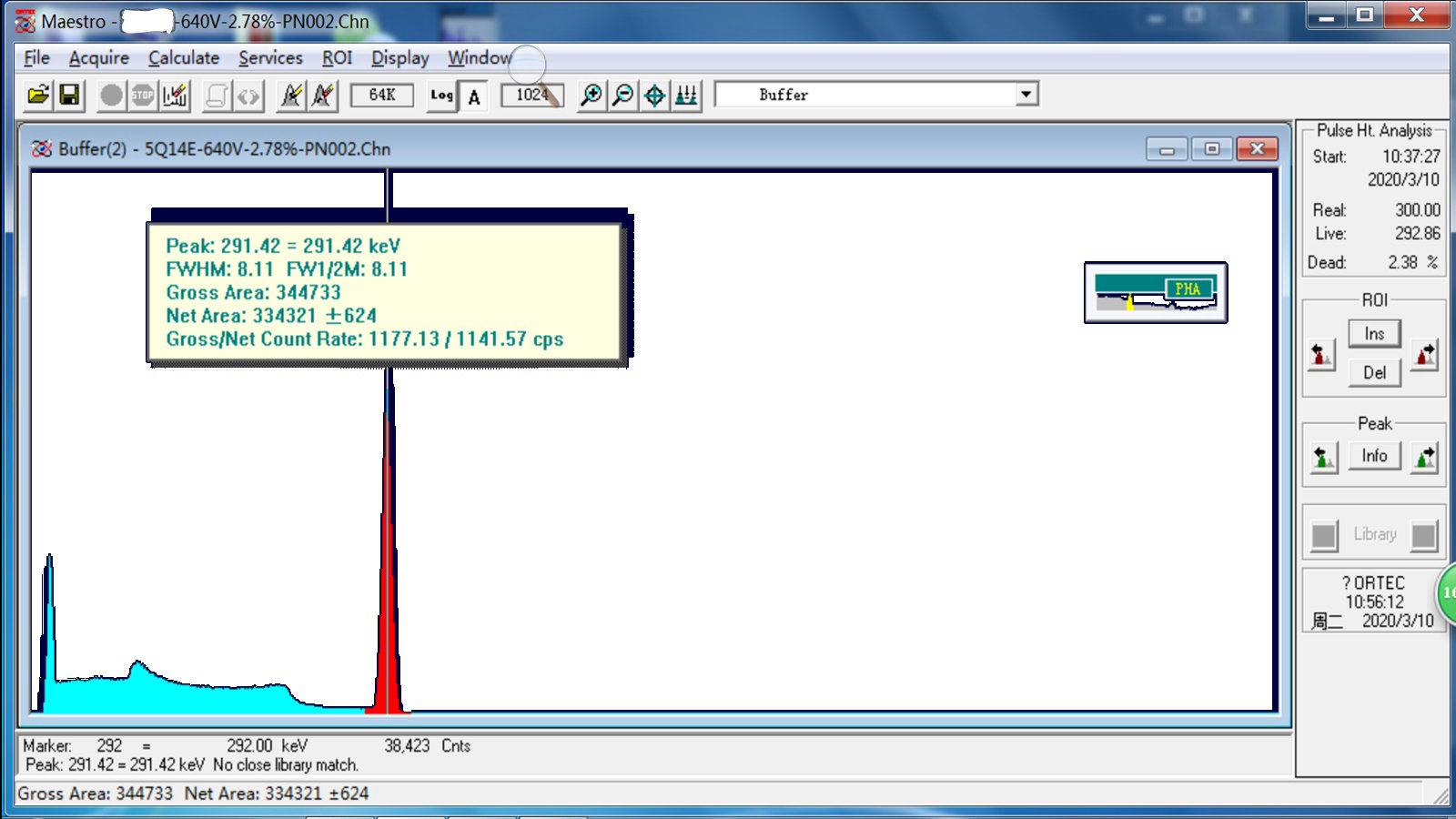Click the STOP acquisition icon

tap(143, 95)
